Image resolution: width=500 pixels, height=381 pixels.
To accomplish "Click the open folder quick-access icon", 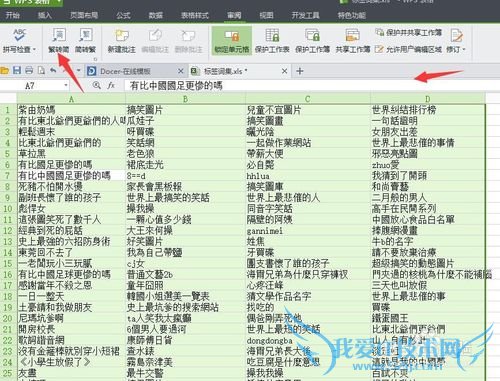I will [x=5, y=70].
